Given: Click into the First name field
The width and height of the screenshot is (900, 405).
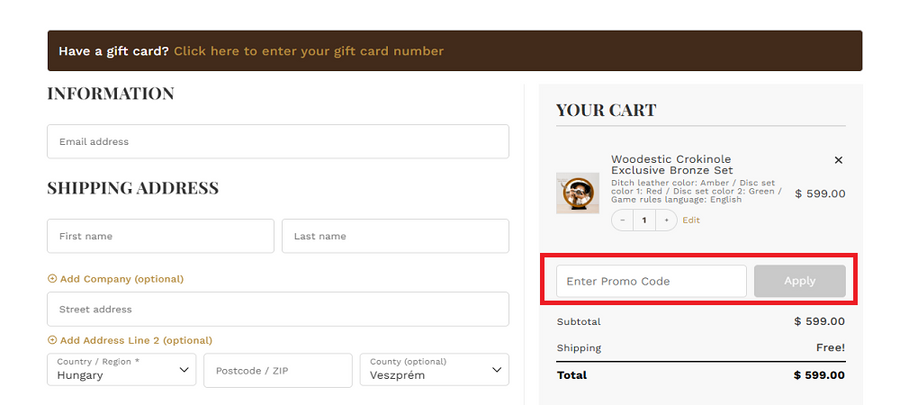Looking at the screenshot, I should (160, 237).
